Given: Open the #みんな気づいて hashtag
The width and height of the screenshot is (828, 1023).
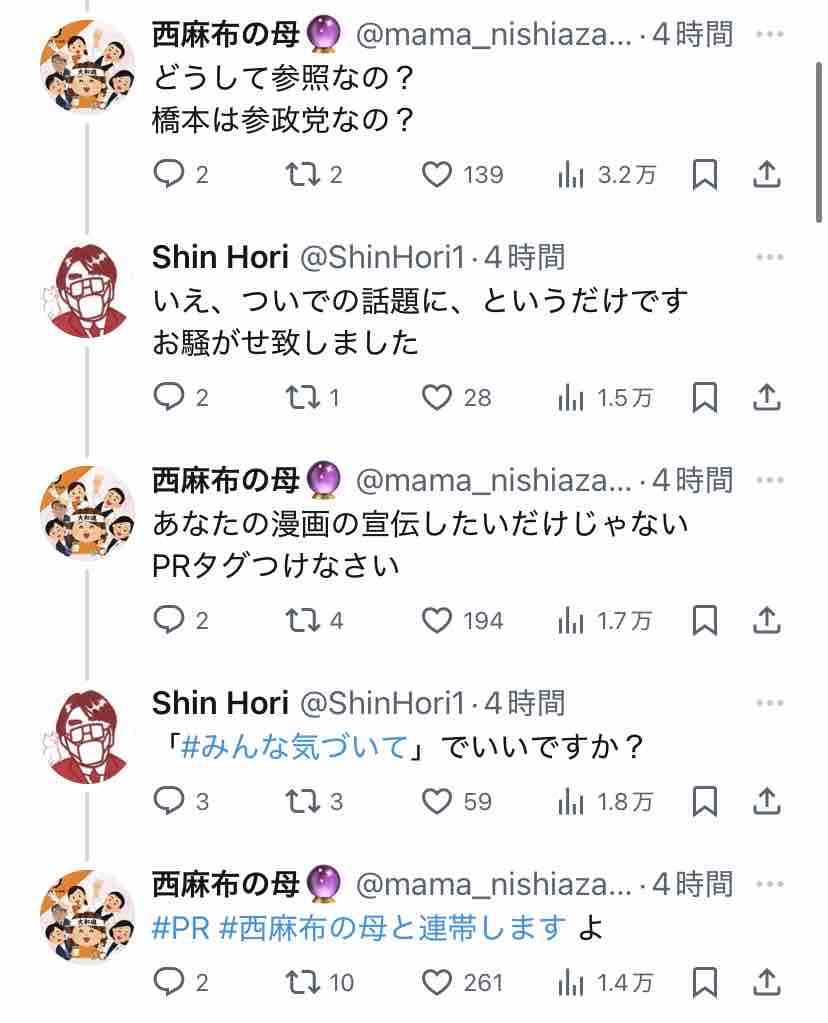Looking at the screenshot, I should pos(294,746).
